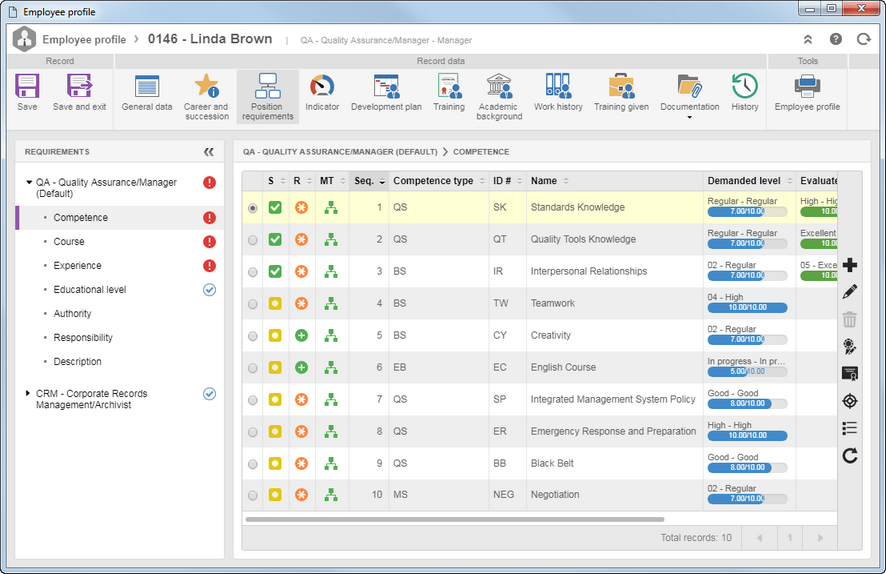Open the MT column sort menu

click(342, 181)
